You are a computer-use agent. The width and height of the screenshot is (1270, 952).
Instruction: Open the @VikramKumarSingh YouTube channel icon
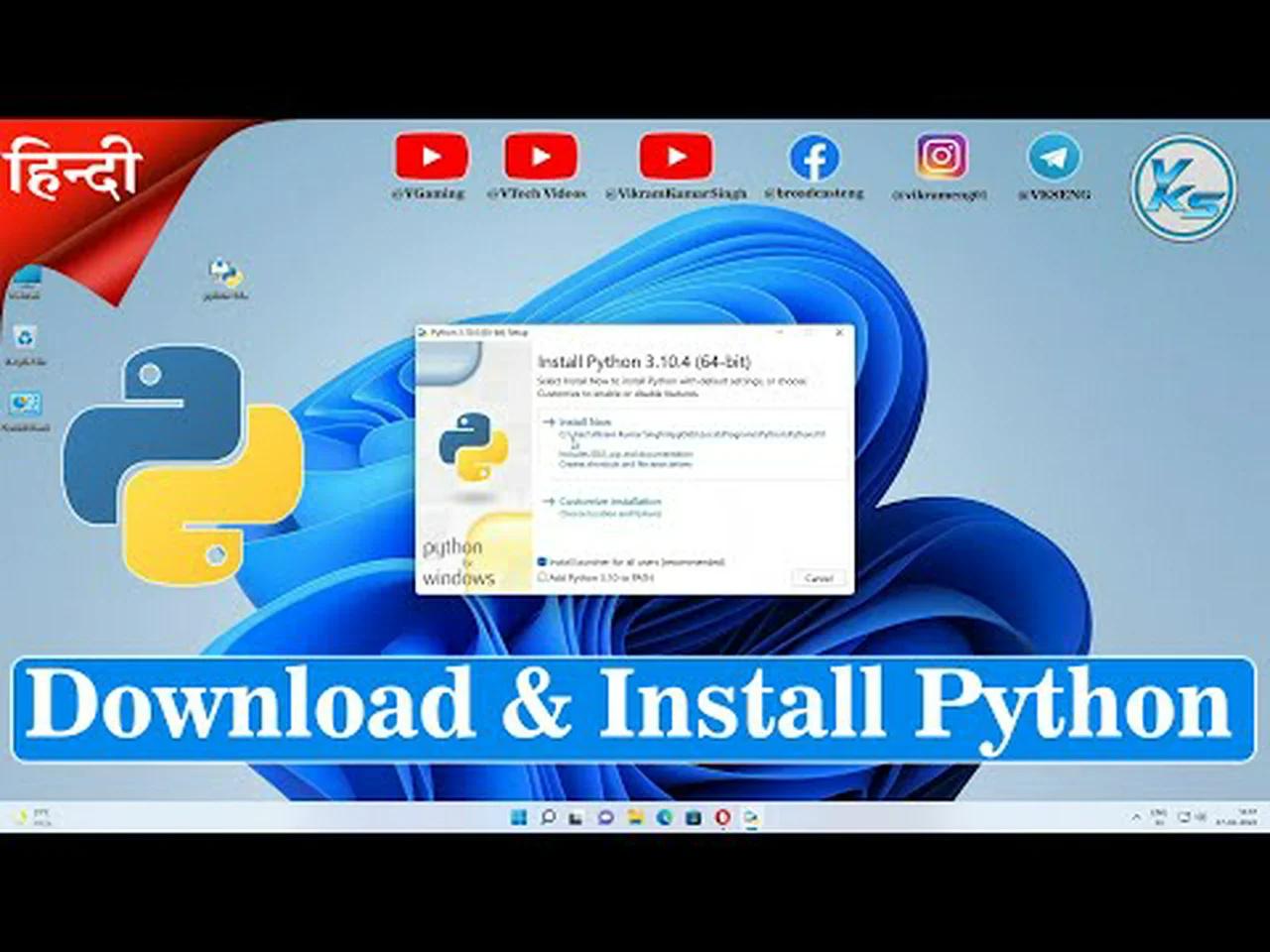[677, 158]
